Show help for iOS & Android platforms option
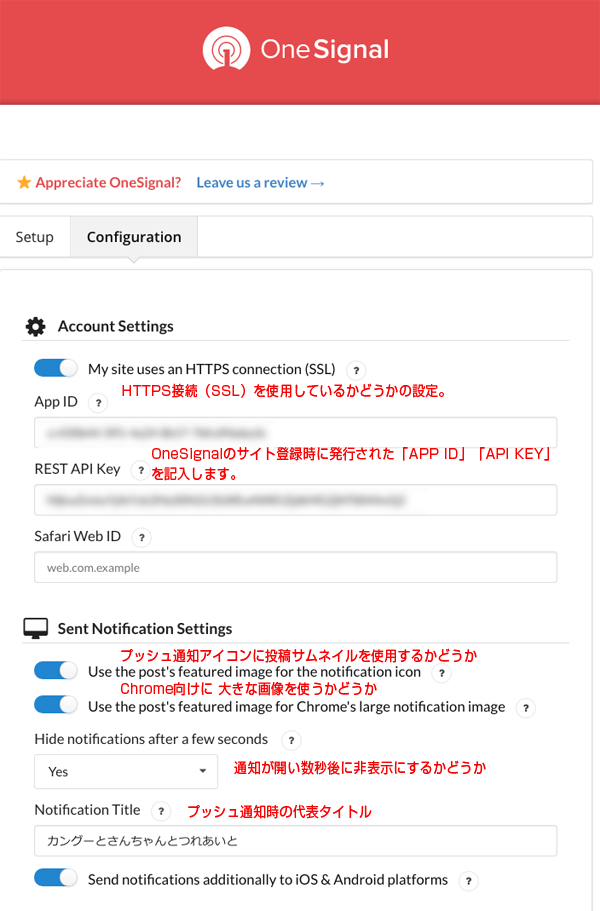Viewport: 600px width, 911px height. click(467, 881)
